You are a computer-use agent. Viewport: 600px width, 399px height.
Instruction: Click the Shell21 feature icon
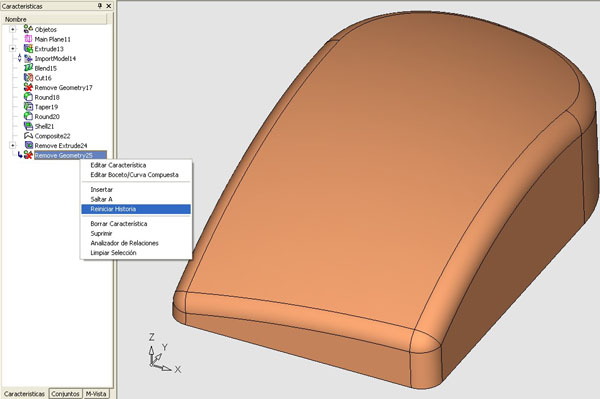pyautogui.click(x=28, y=126)
